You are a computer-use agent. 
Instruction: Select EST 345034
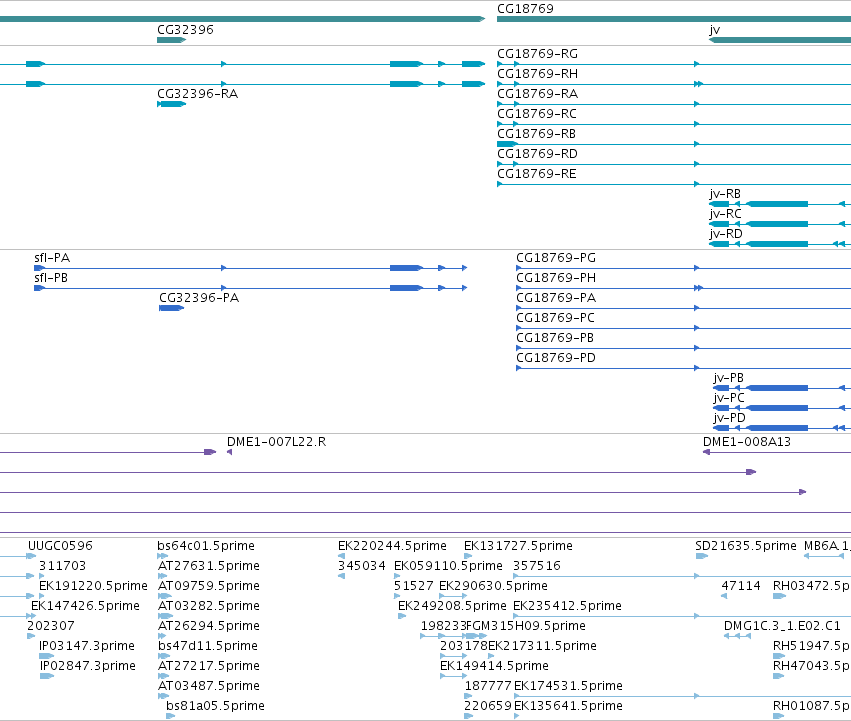[x=361, y=566]
